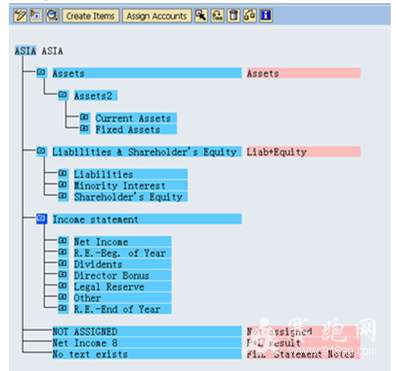396x371 pixels.
Task: Click the R.E.-End of Year folder icon
Action: coord(63,309)
